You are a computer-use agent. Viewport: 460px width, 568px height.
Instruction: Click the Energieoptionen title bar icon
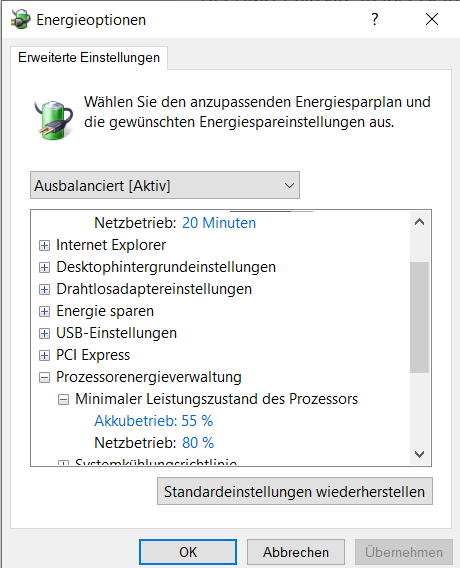point(20,19)
